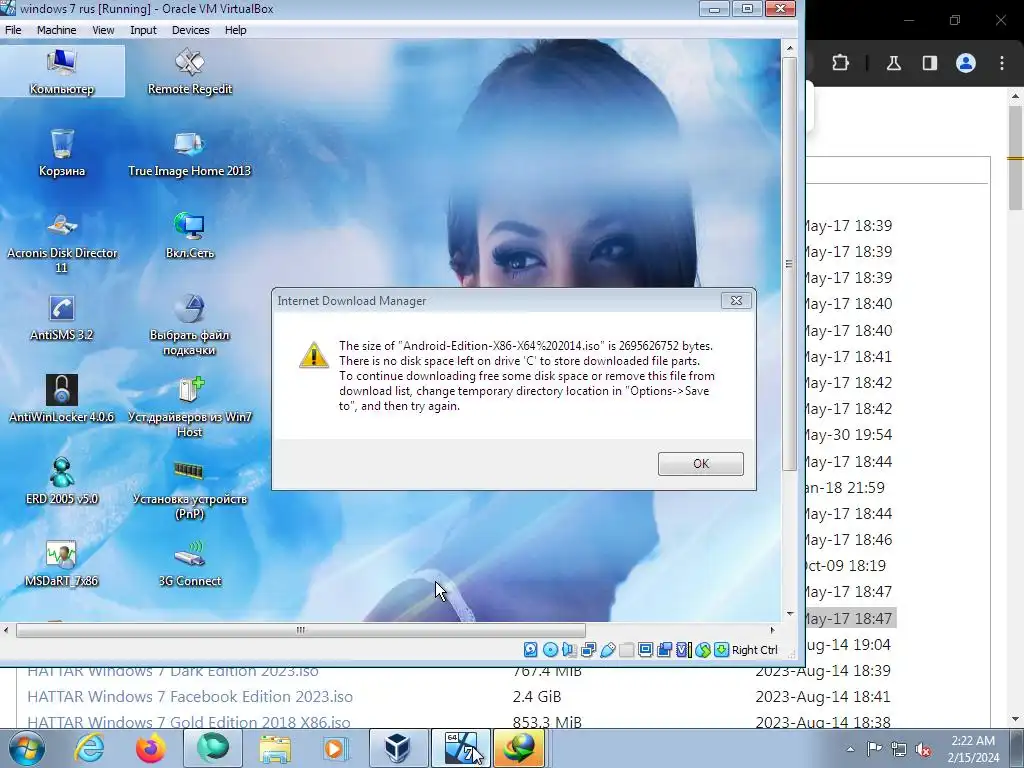
Task: Open the Machine menu in VirtualBox
Action: pyautogui.click(x=56, y=30)
